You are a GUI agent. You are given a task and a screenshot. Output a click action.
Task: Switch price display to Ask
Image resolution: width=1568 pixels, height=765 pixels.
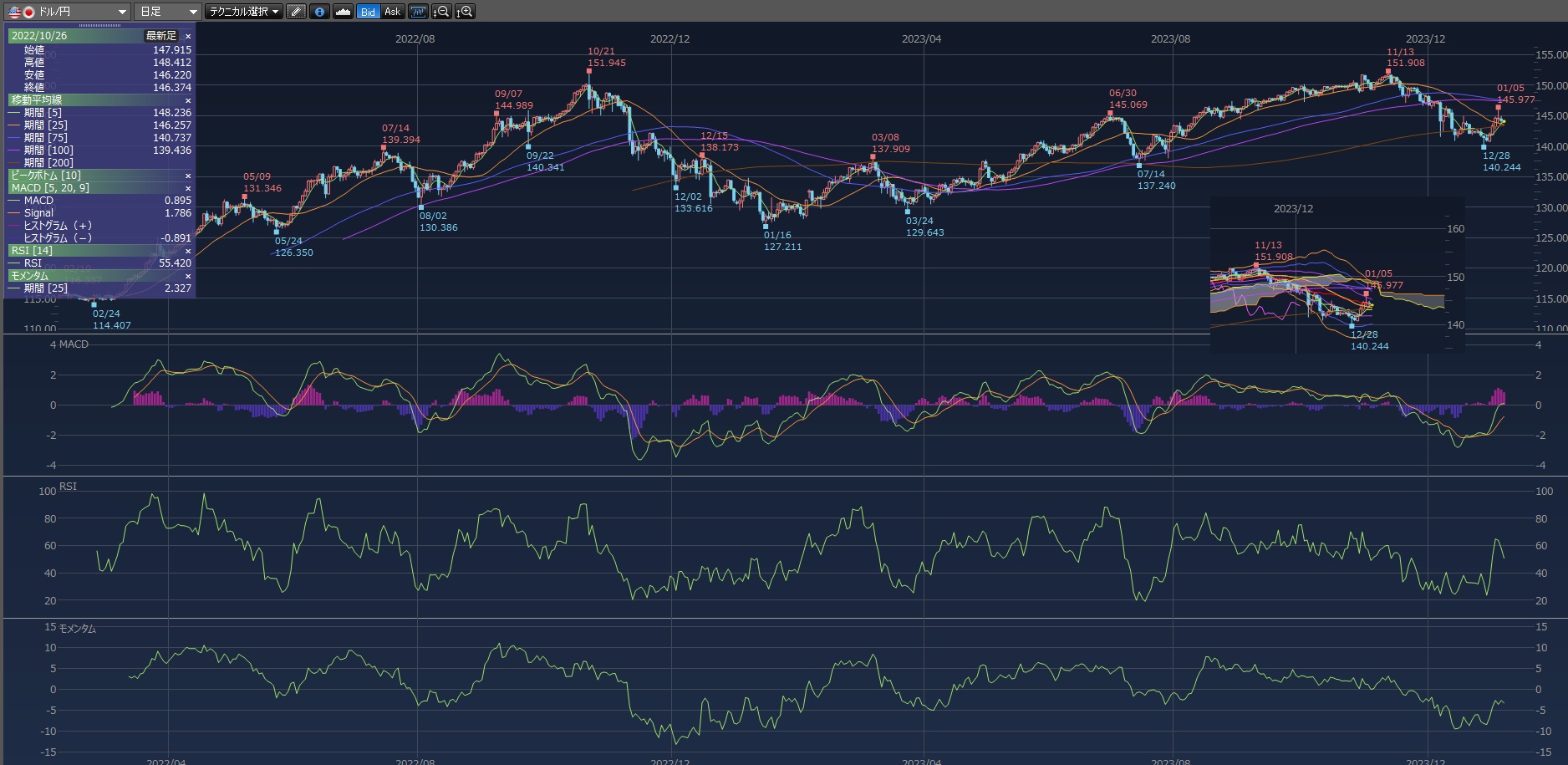point(392,12)
